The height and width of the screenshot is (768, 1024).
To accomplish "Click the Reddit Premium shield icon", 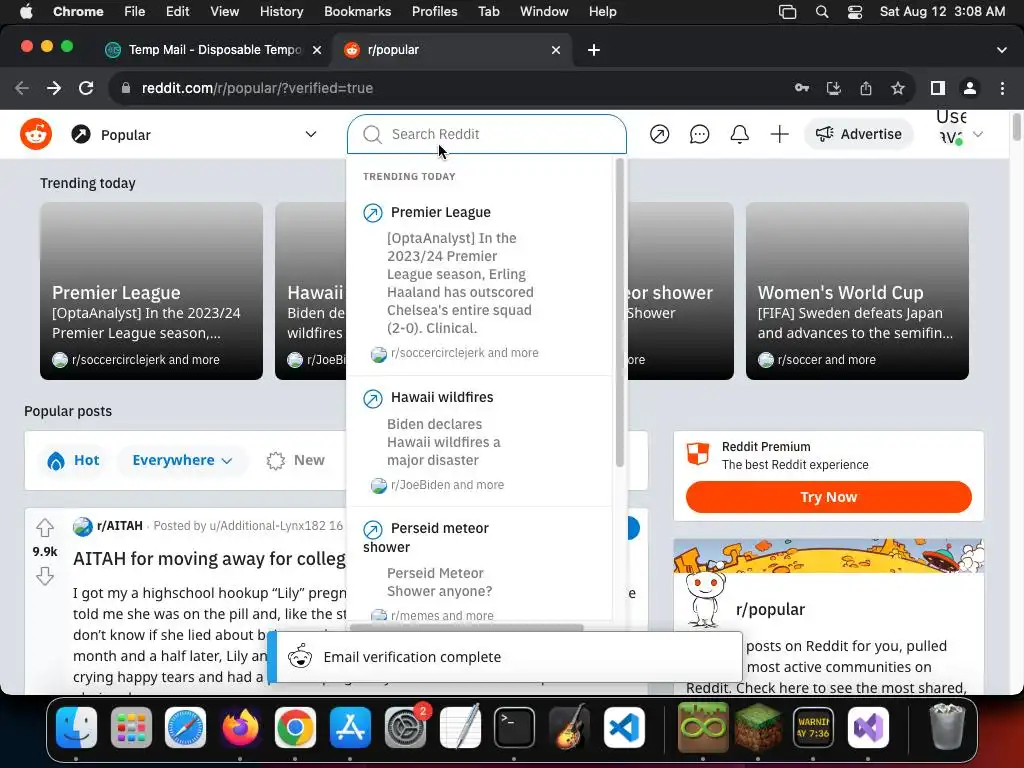I will (698, 453).
